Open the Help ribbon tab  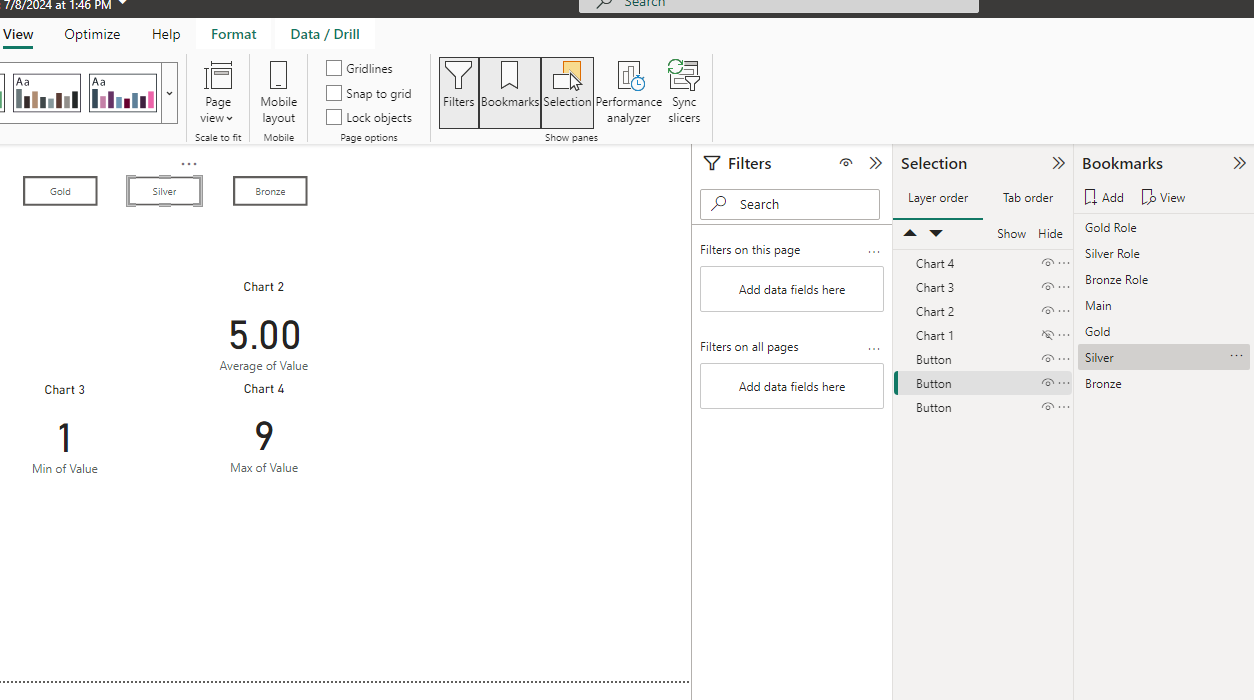point(166,34)
